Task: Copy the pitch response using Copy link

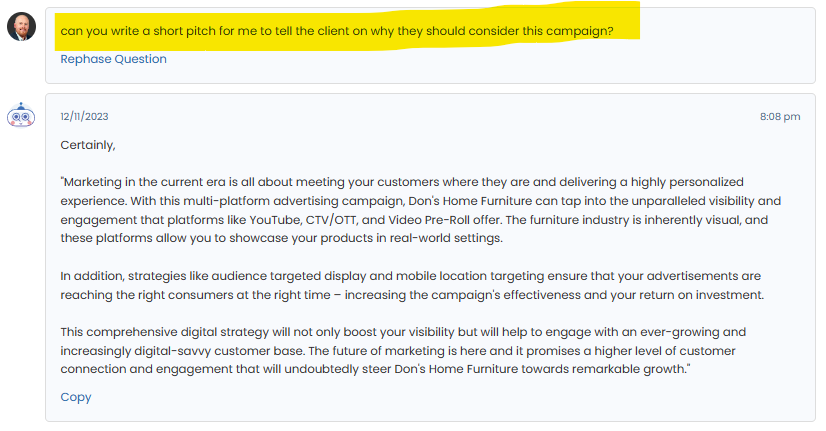Action: [x=76, y=397]
